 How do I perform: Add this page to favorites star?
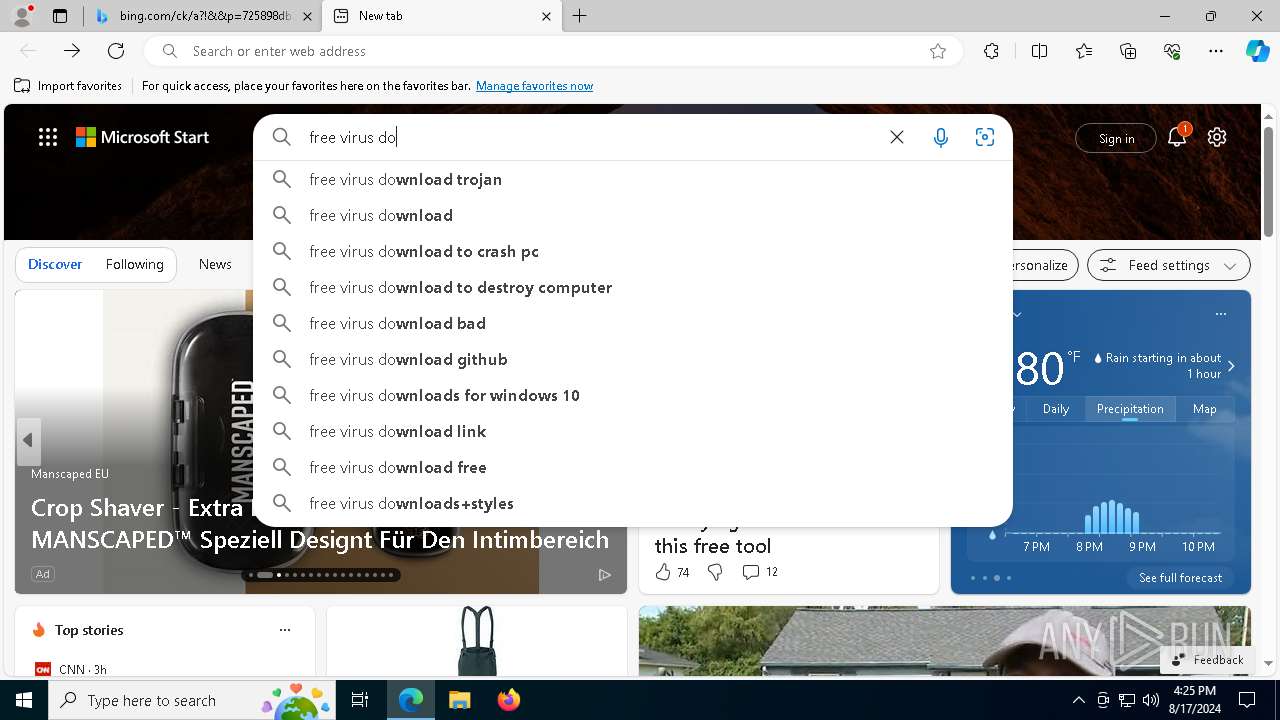click(x=938, y=51)
